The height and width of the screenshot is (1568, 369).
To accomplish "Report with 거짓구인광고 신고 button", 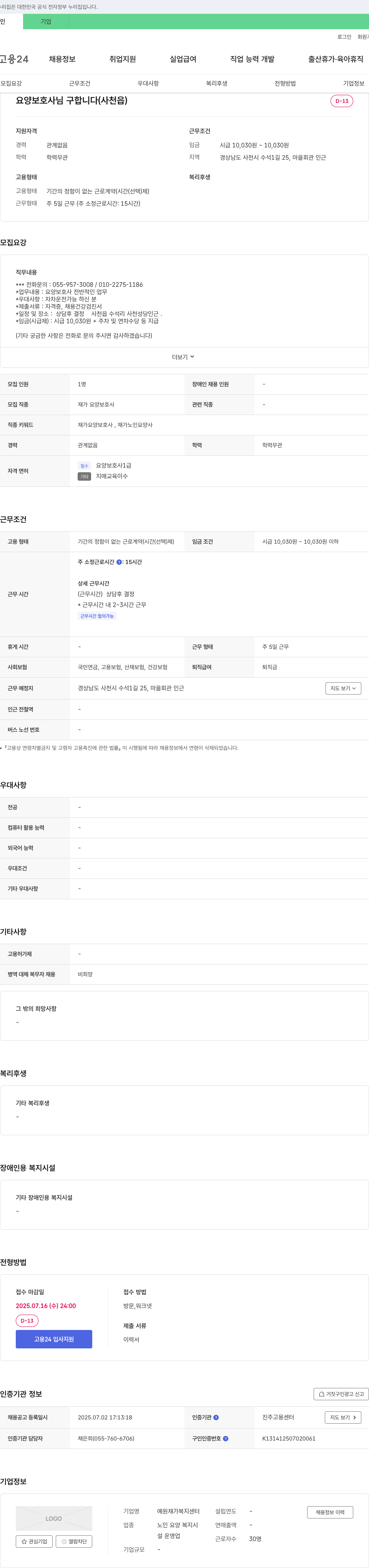I will click(x=341, y=1394).
